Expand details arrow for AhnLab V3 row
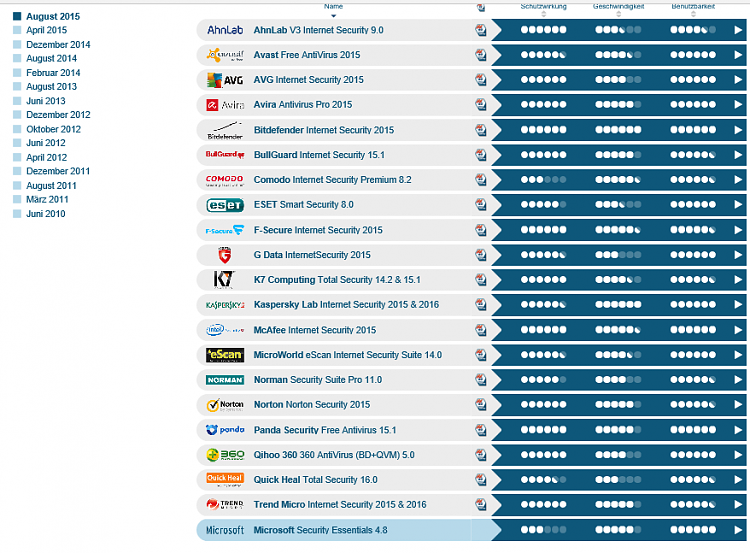 pos(738,30)
